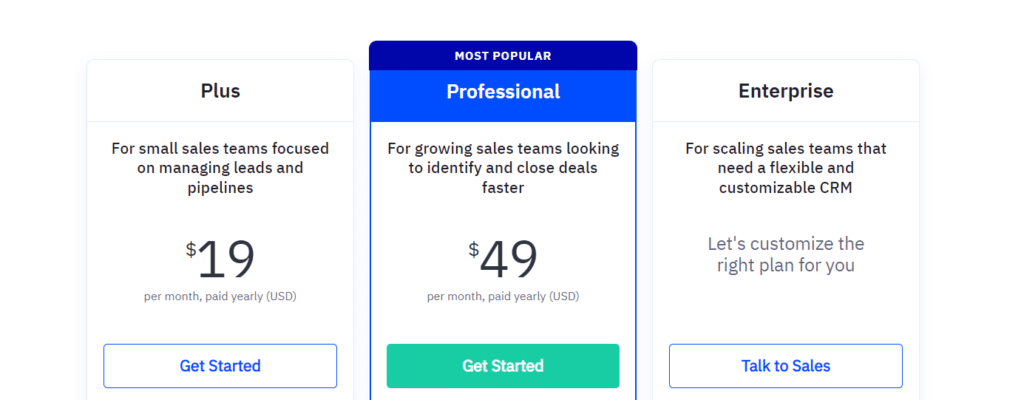Viewport: 1024px width, 400px height.
Task: Click the 'For growing sales teams' description
Action: pos(503,168)
